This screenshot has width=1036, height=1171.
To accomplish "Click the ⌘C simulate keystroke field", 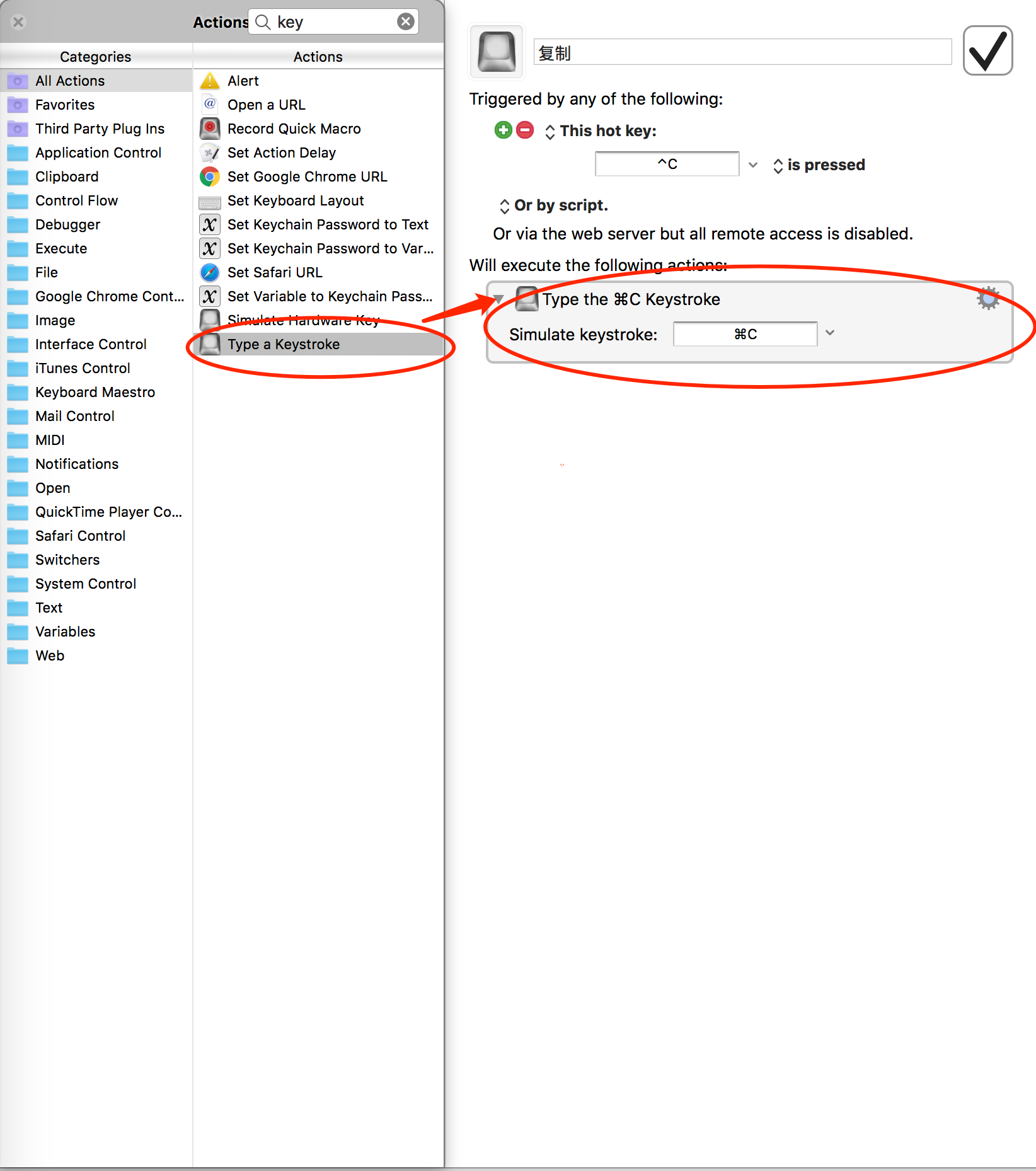I will 745,334.
